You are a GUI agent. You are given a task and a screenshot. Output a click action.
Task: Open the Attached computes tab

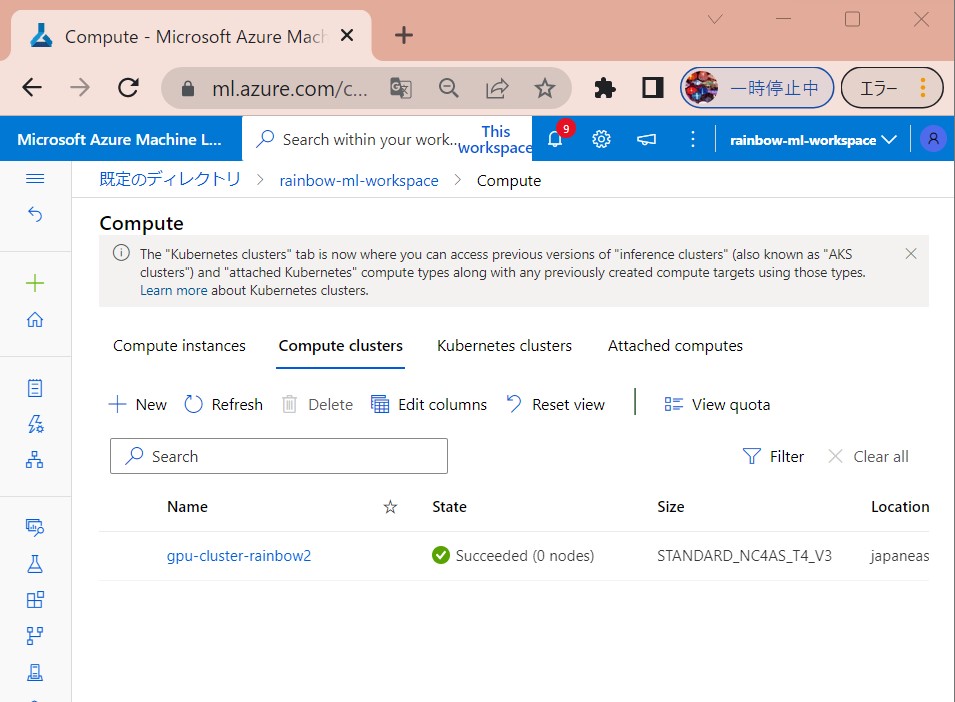coord(675,346)
